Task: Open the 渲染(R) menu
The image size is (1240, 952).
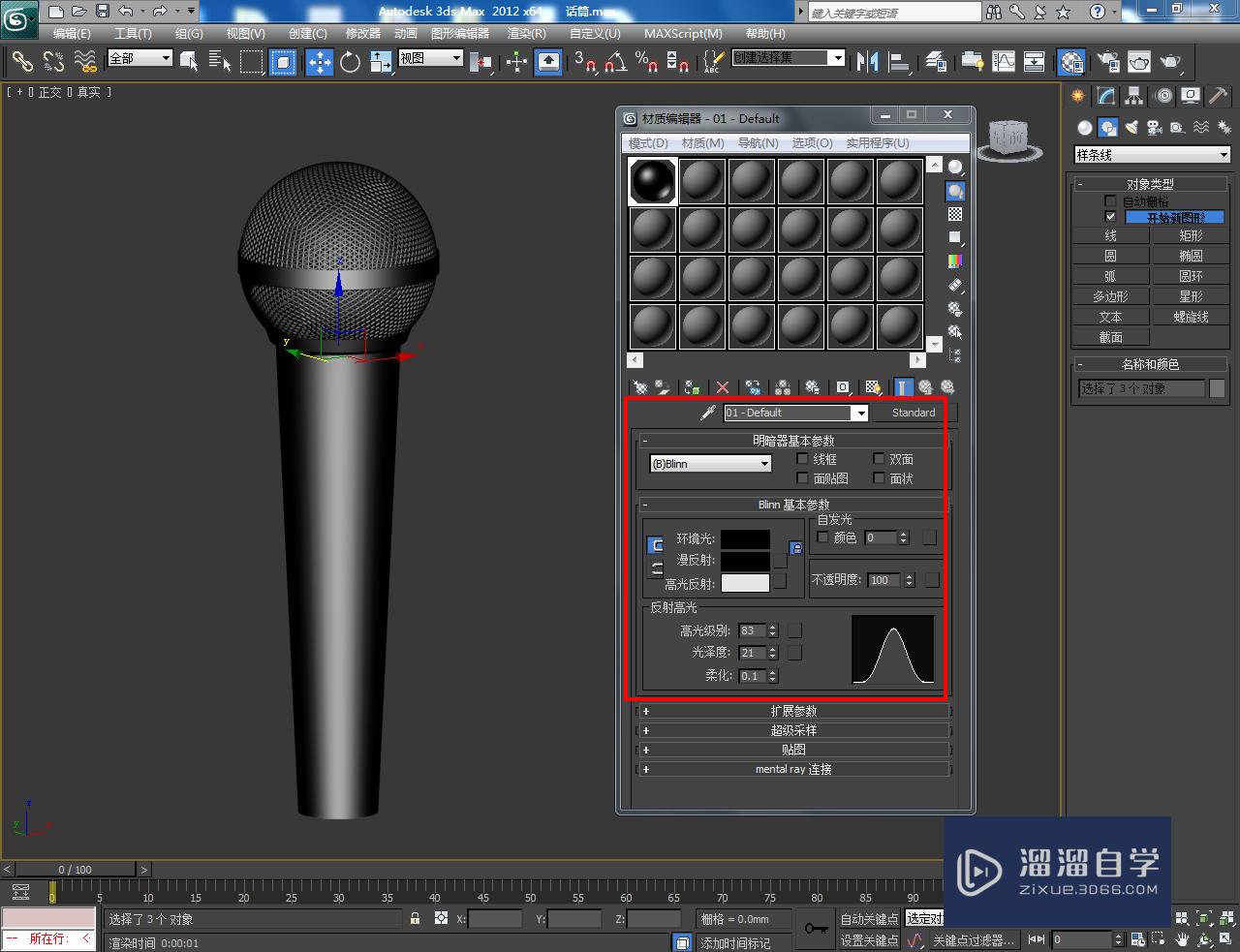Action: 526,33
